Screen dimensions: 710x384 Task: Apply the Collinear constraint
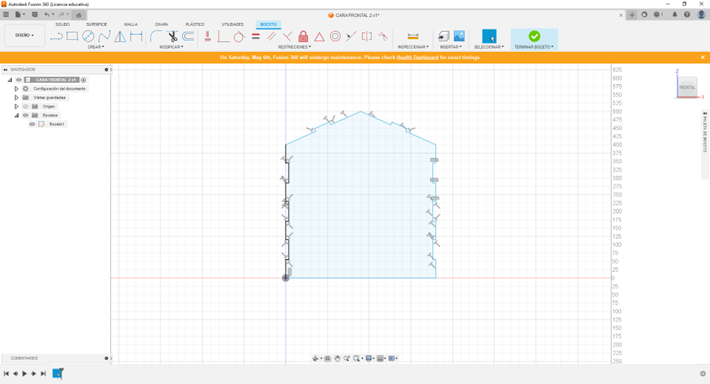pos(351,36)
